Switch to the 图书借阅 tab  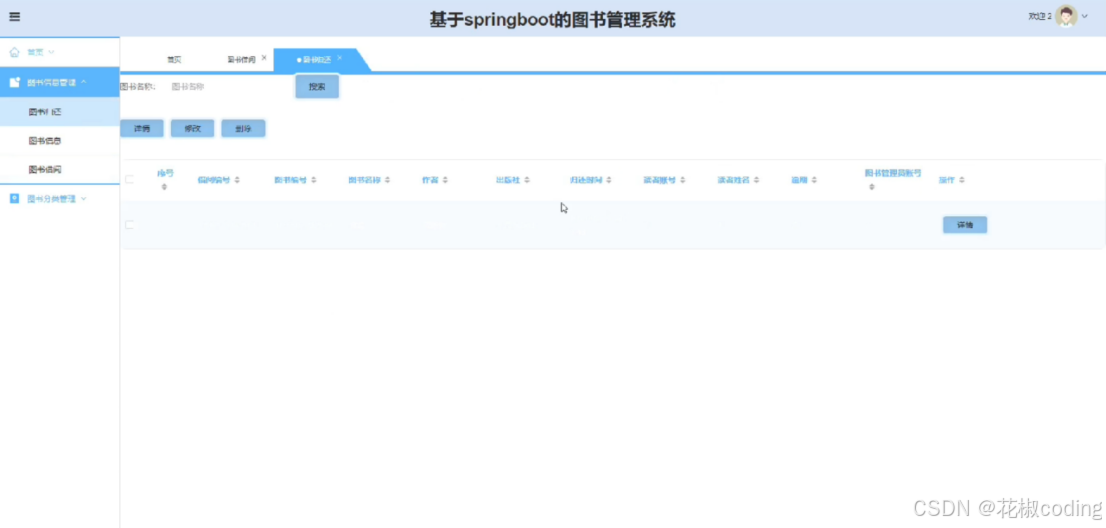click(241, 60)
